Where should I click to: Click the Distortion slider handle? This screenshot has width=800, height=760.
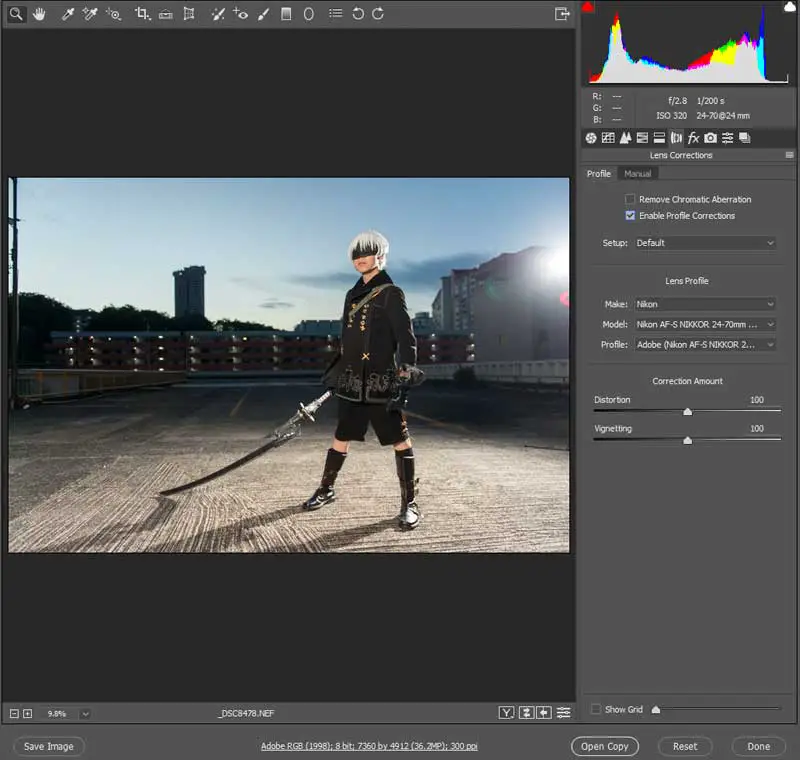(x=688, y=412)
